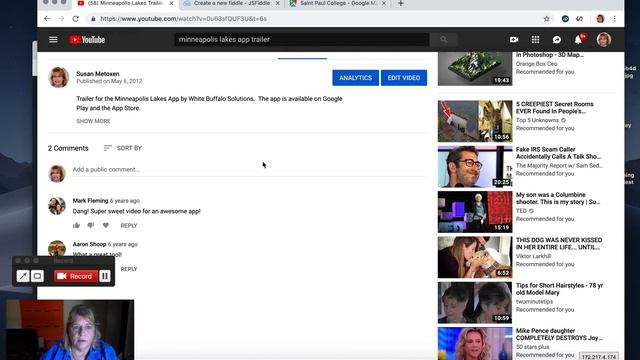Click the red Record button

(x=76, y=276)
